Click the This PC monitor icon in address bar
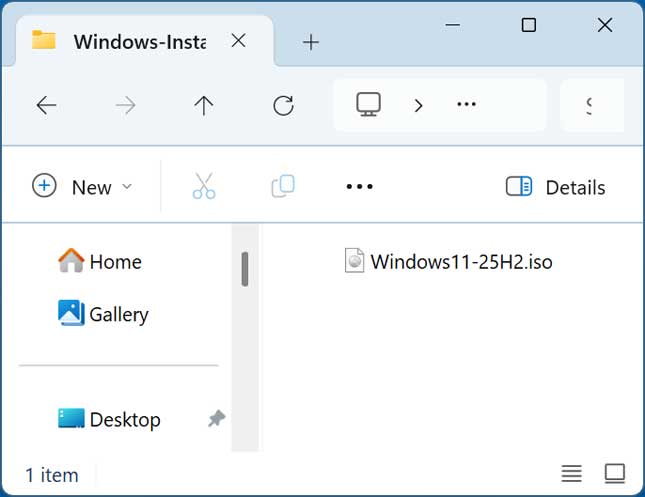Image resolution: width=645 pixels, height=497 pixels. 368,105
